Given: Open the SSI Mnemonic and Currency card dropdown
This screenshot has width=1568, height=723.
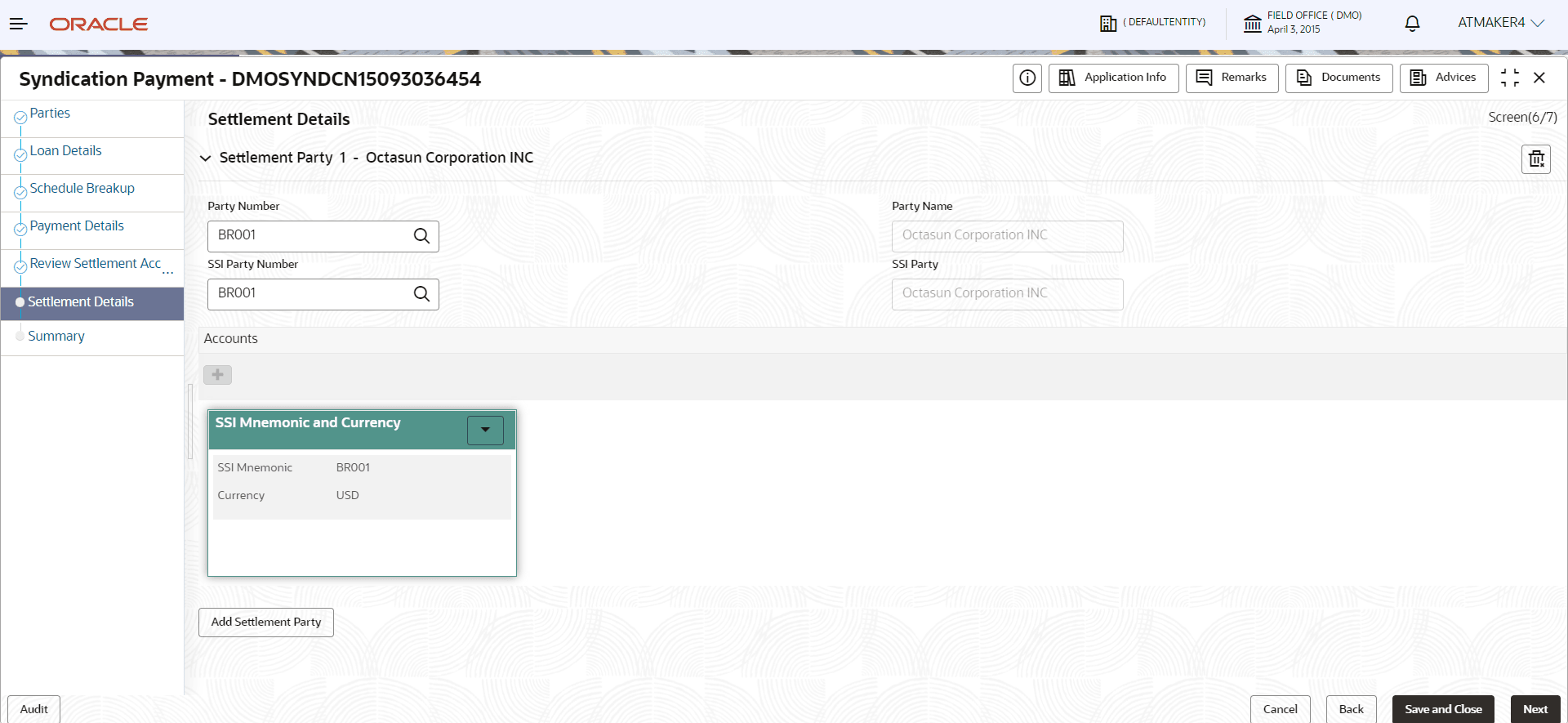Looking at the screenshot, I should 485,430.
